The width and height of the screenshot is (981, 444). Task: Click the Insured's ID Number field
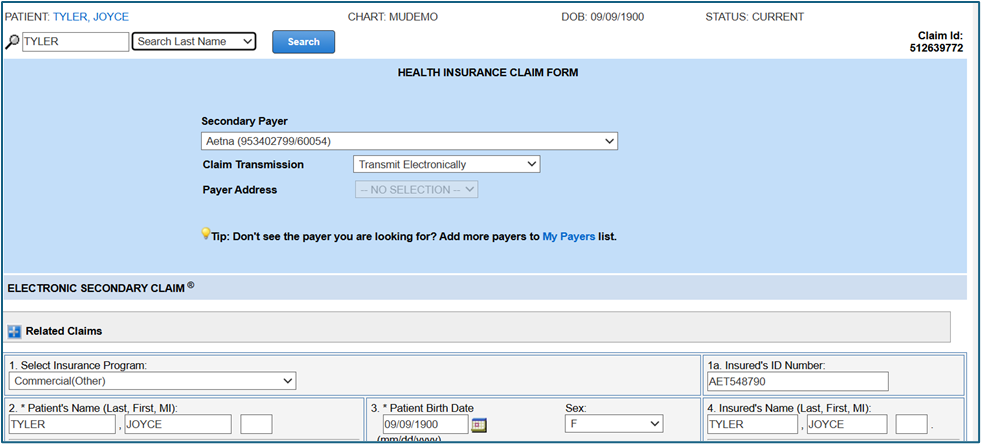click(x=798, y=381)
